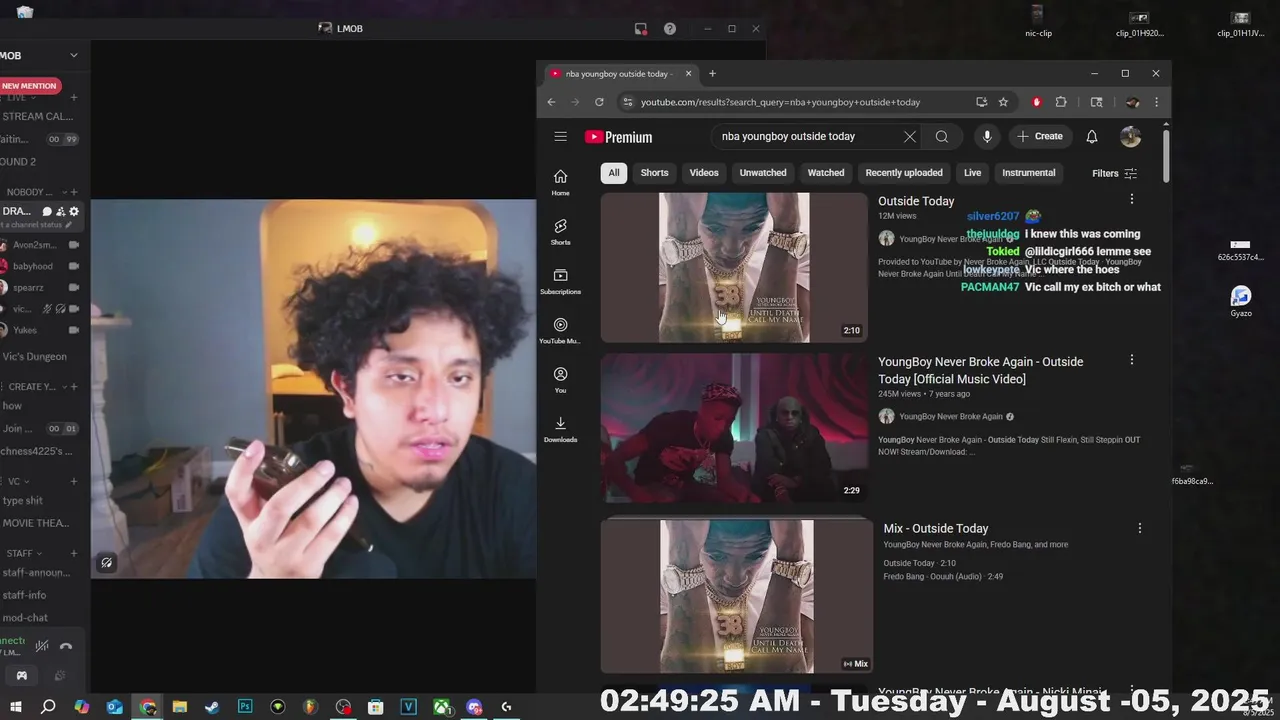This screenshot has height=720, width=1280.
Task: Open Discord help question mark icon
Action: click(x=670, y=29)
